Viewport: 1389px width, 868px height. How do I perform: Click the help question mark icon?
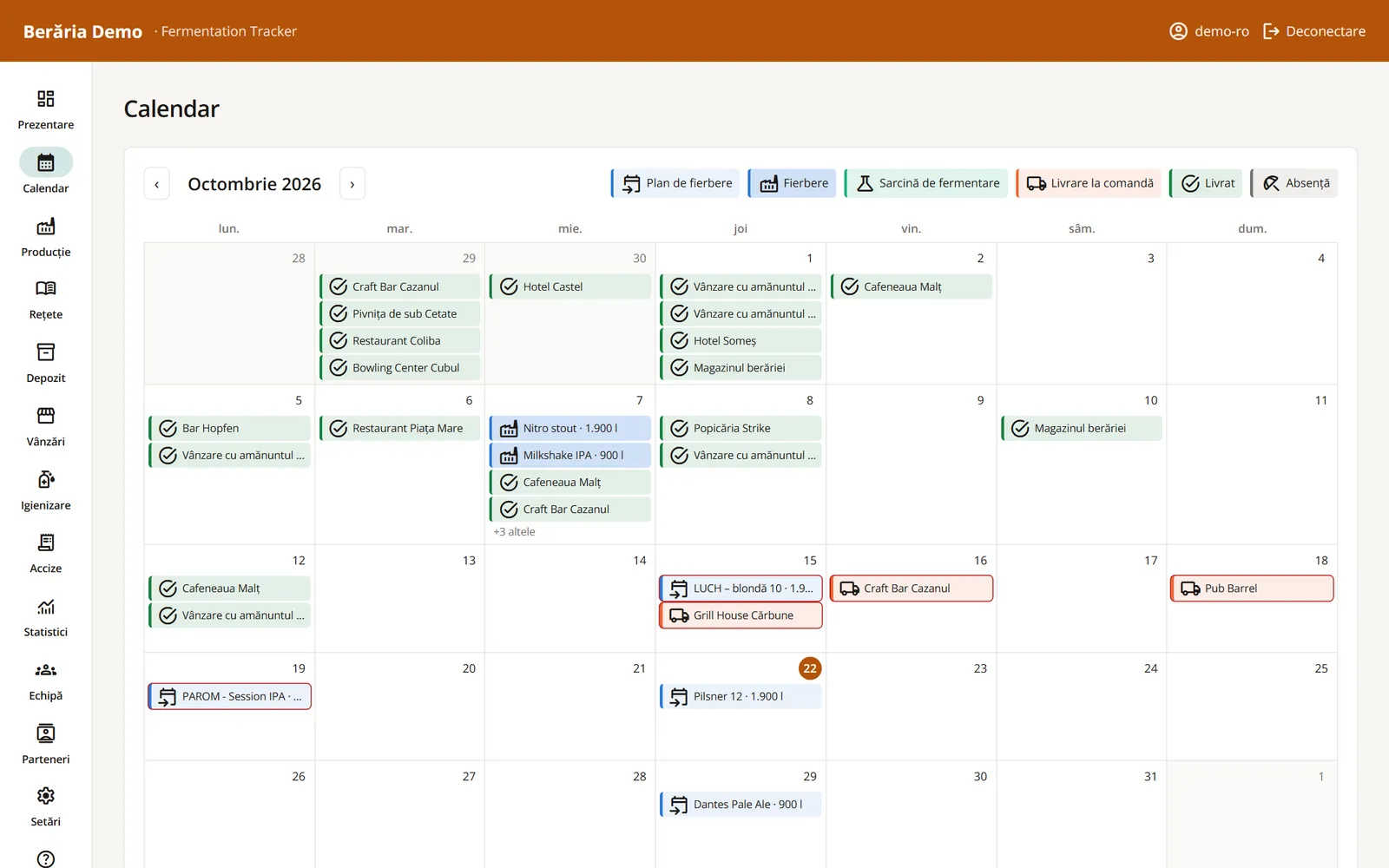46,858
